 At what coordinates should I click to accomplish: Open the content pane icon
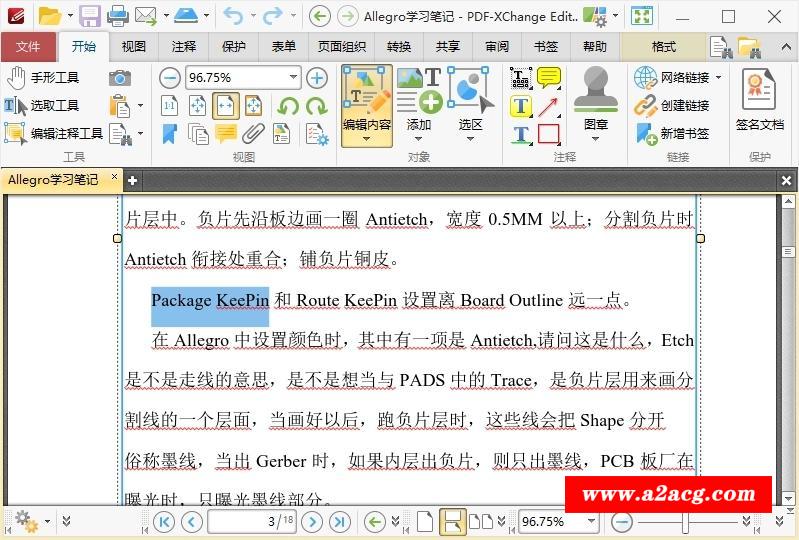click(x=281, y=134)
